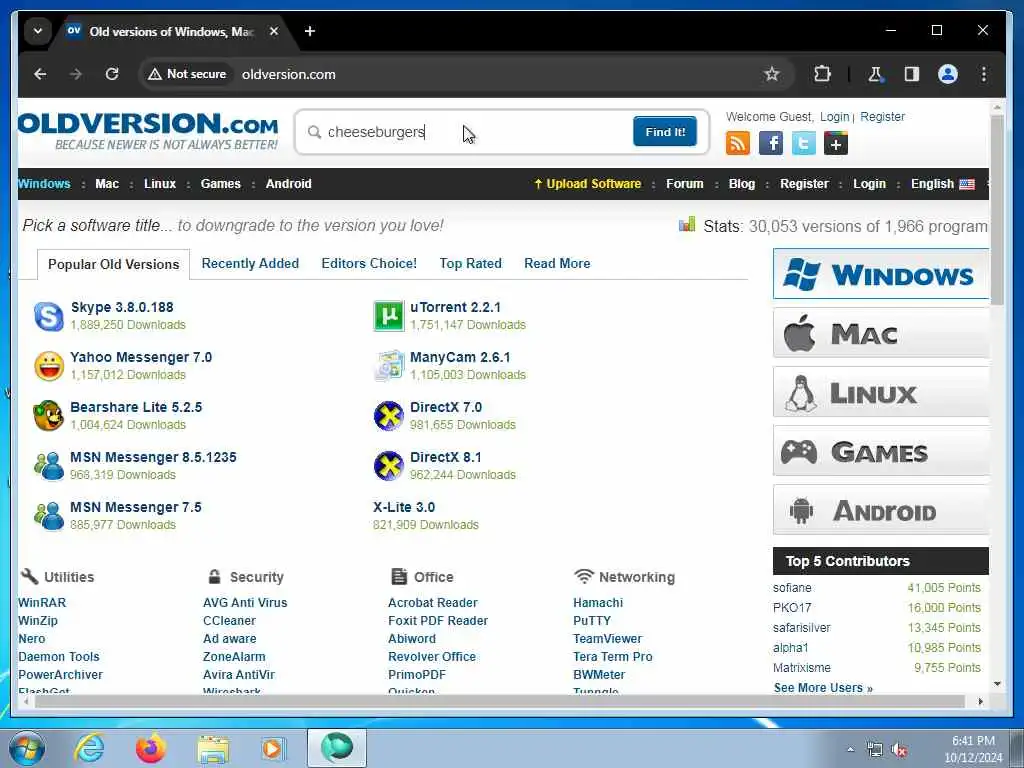
Task: Switch to the Read More tab
Action: 557,263
